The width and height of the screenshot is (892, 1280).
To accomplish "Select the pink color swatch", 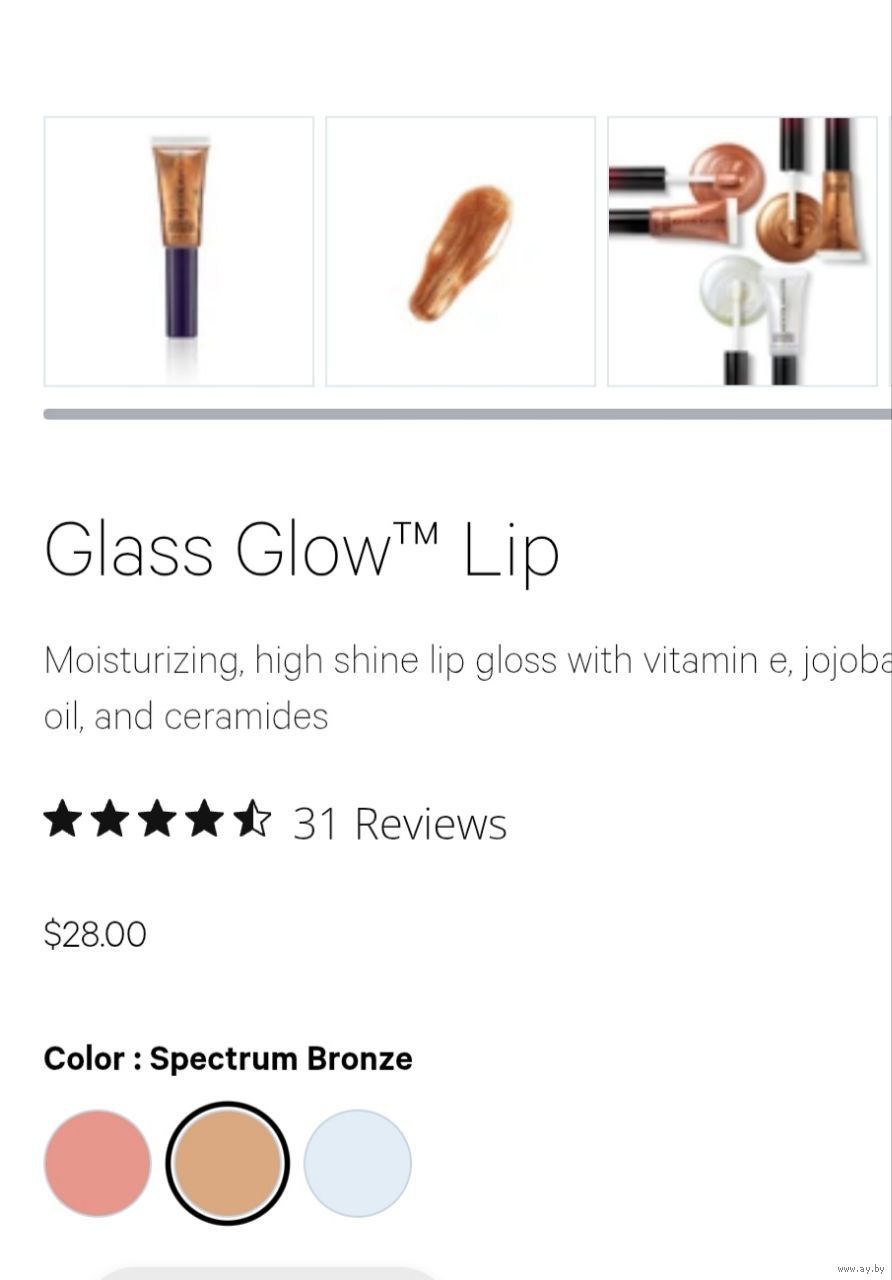I will pyautogui.click(x=97, y=1163).
